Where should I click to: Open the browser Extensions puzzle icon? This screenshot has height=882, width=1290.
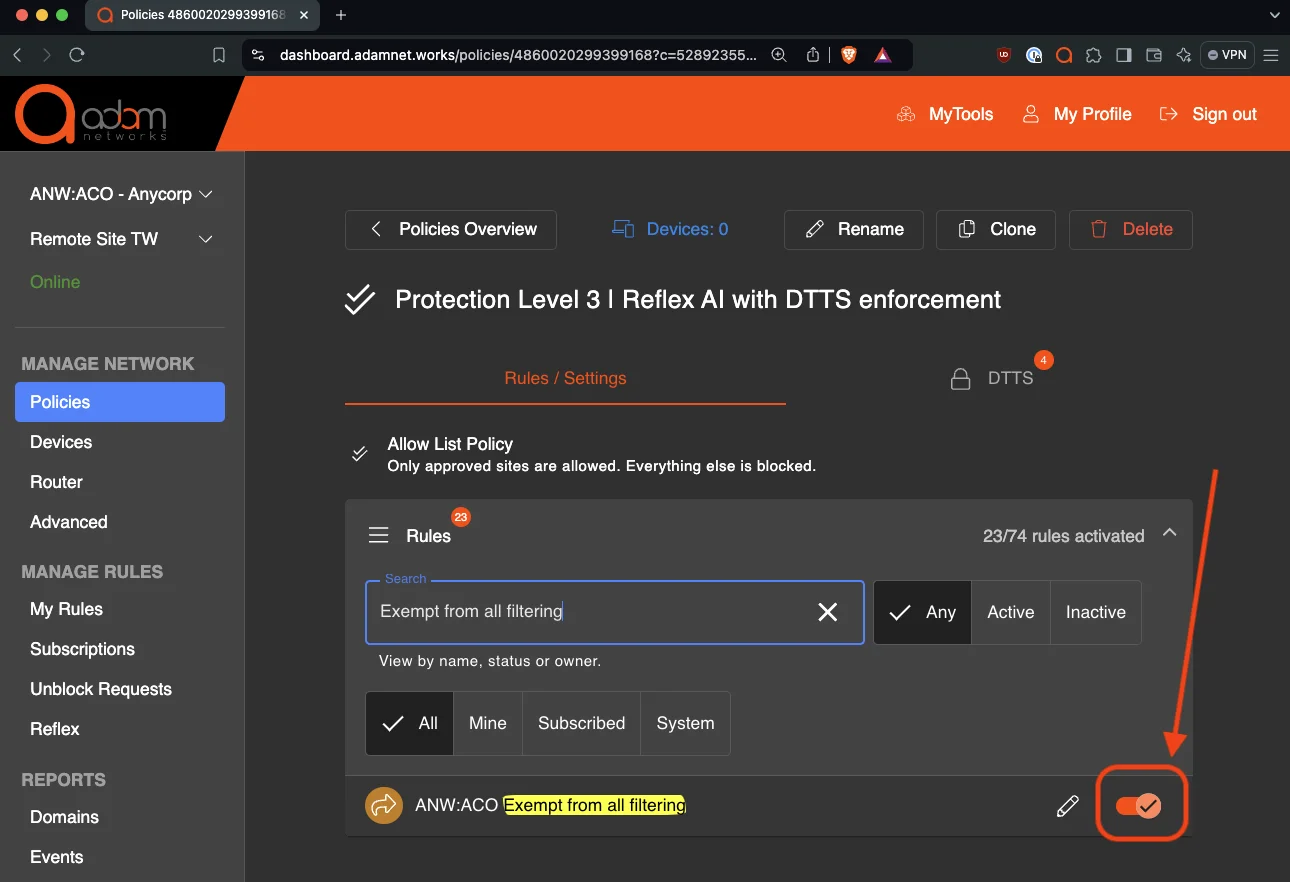pos(1093,55)
